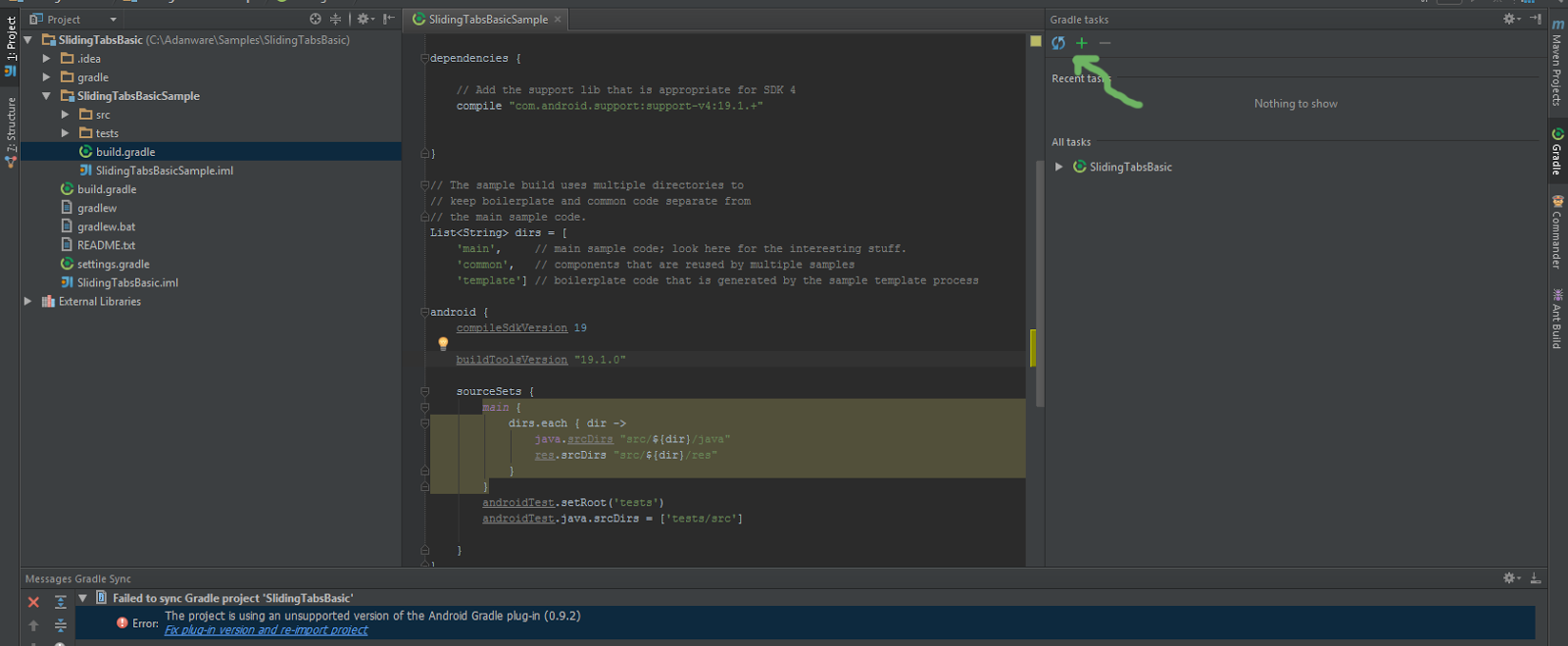Hide the Project tool window
1568x646 pixels.
(389, 19)
